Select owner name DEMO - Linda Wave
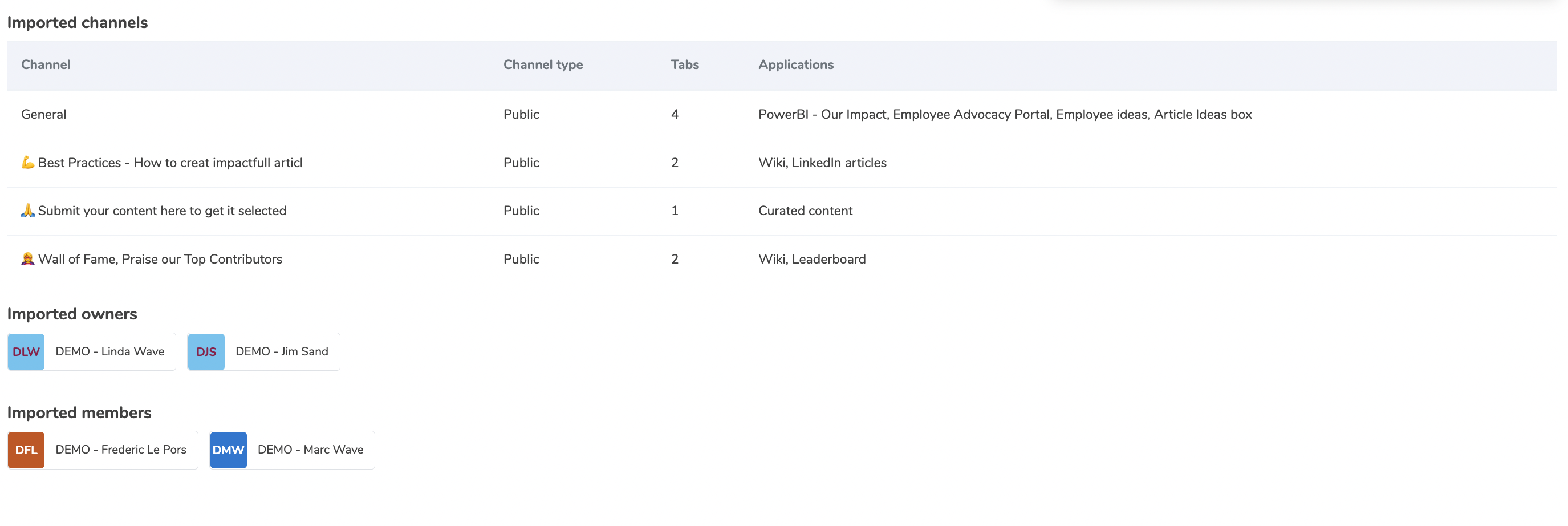Image resolution: width=1568 pixels, height=526 pixels. pos(110,351)
